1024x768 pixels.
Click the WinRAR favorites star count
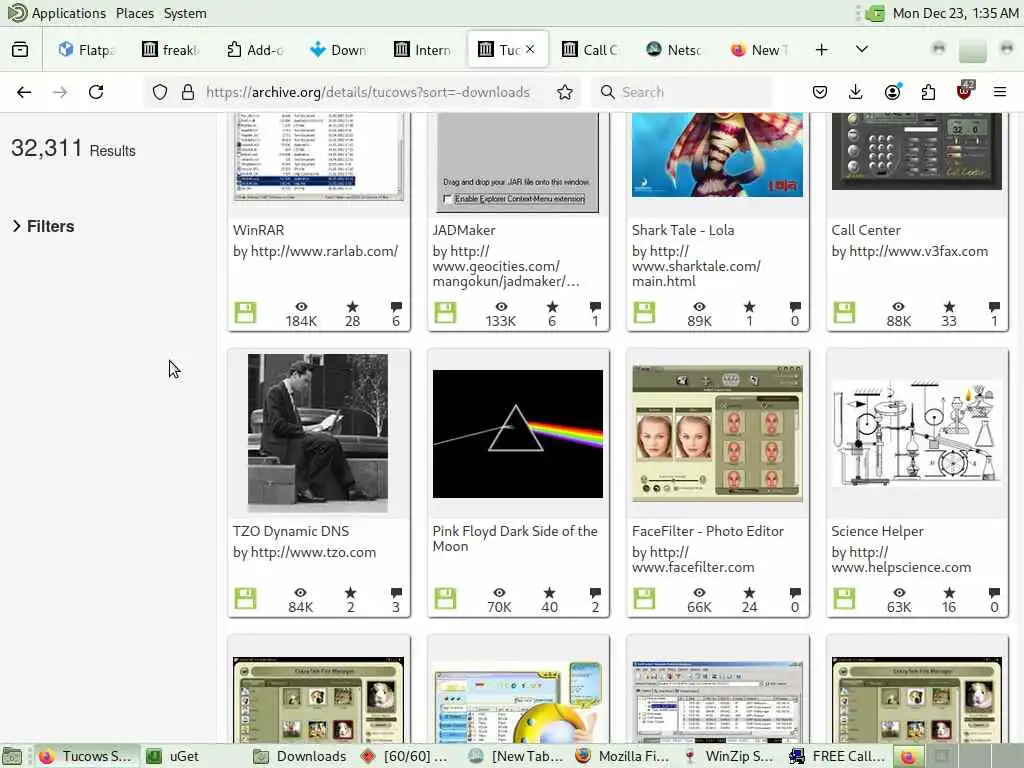click(353, 314)
